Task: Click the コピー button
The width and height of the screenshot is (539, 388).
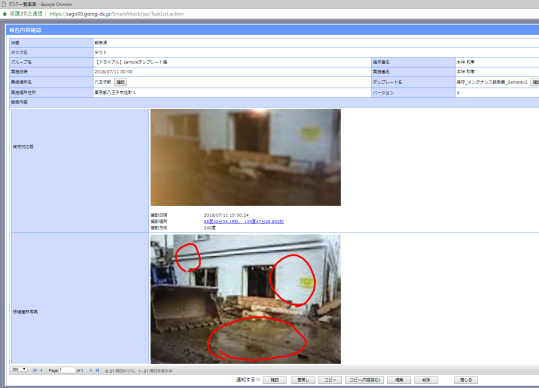Action: 330,380
